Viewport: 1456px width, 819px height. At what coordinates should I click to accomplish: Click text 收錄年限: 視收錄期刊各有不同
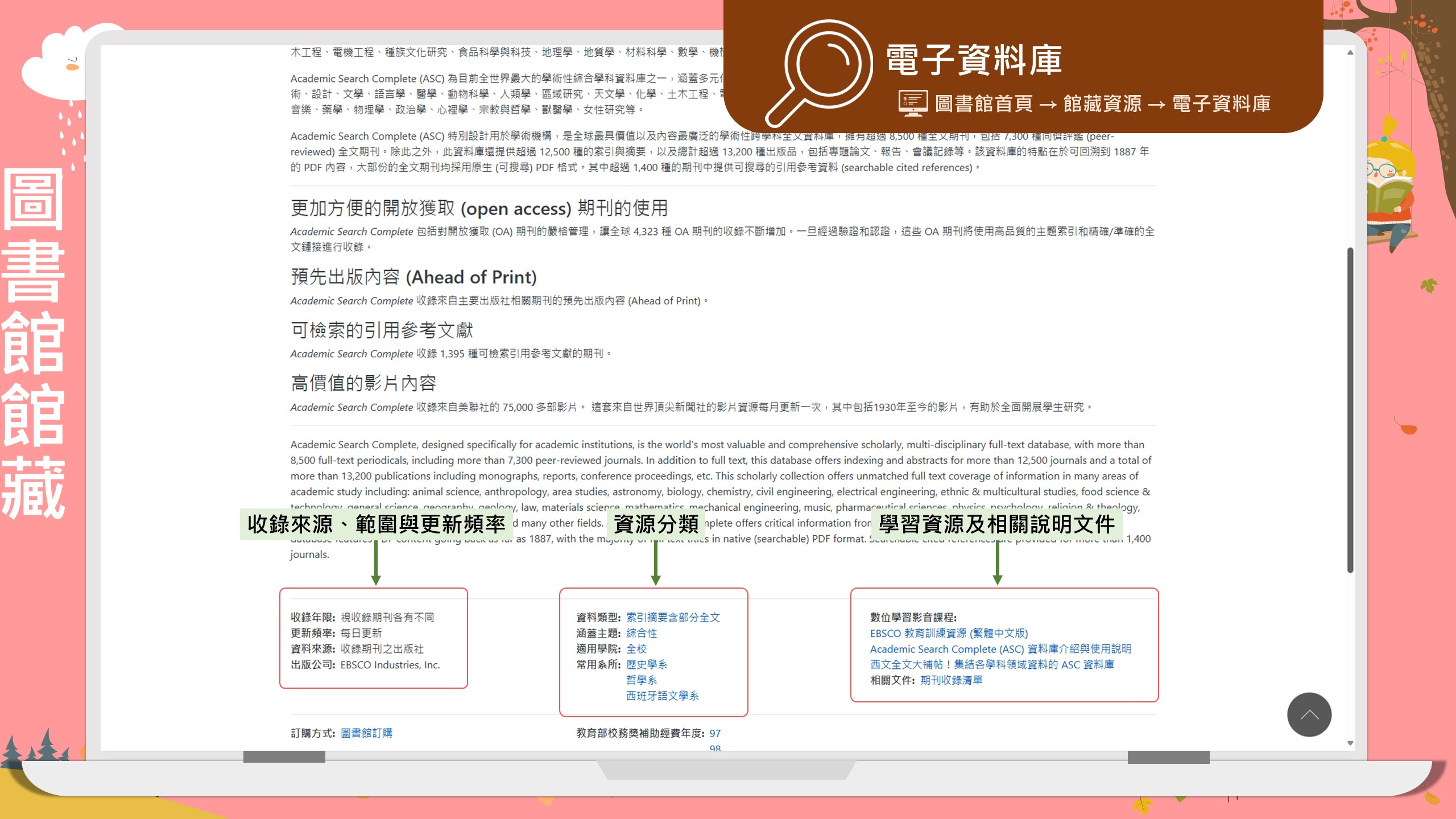point(362,617)
